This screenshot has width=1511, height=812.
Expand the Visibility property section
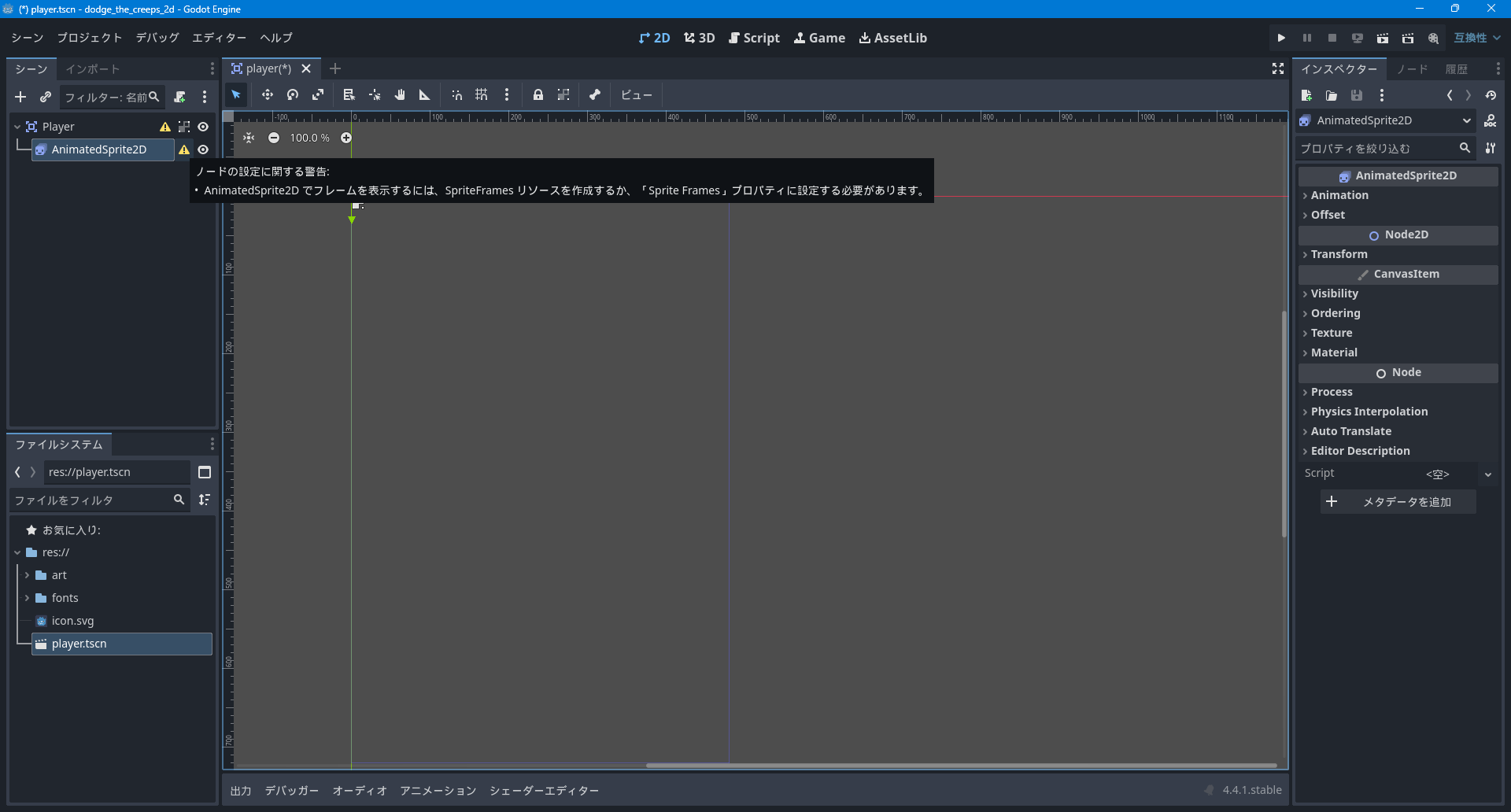1398,293
